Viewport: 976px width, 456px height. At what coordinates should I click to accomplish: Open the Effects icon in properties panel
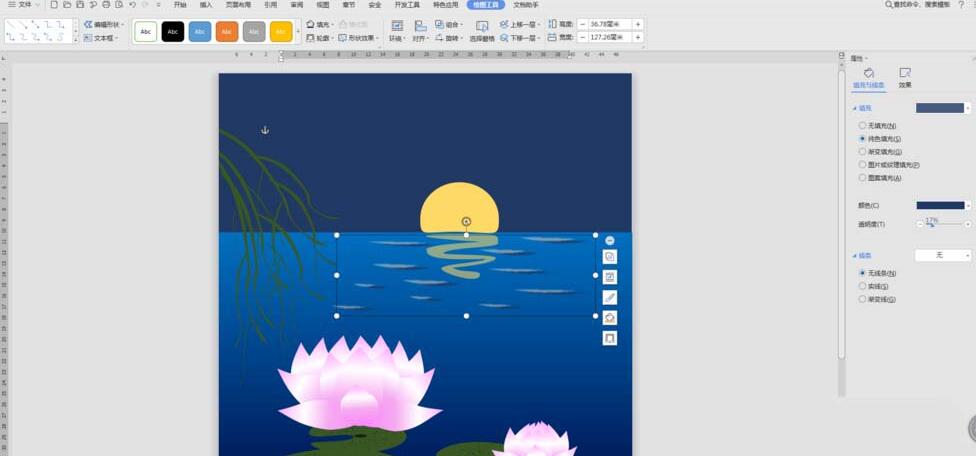(905, 73)
